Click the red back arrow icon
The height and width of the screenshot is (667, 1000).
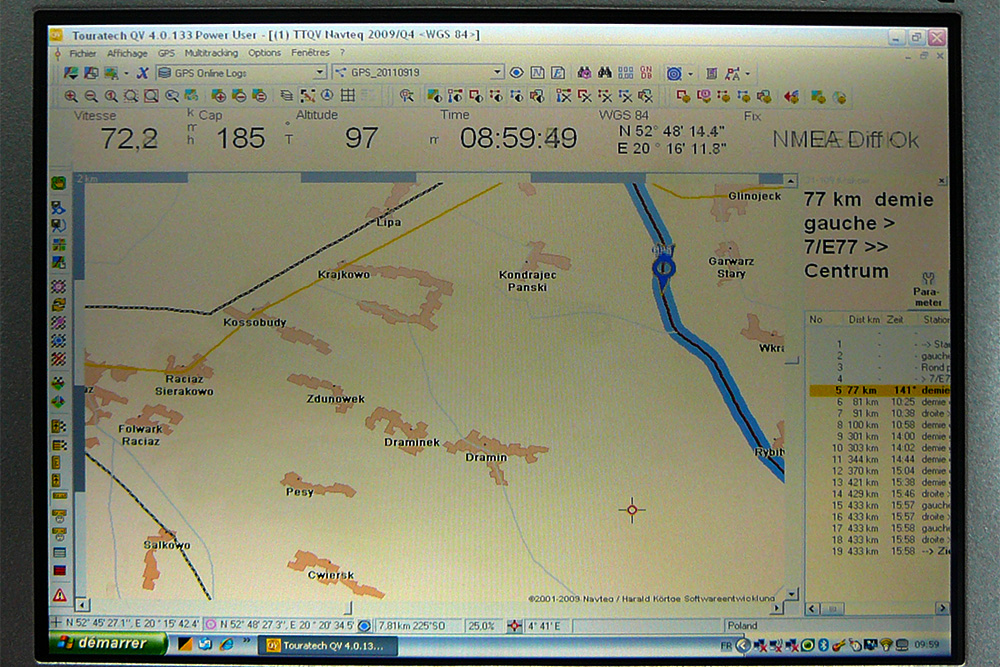(791, 97)
